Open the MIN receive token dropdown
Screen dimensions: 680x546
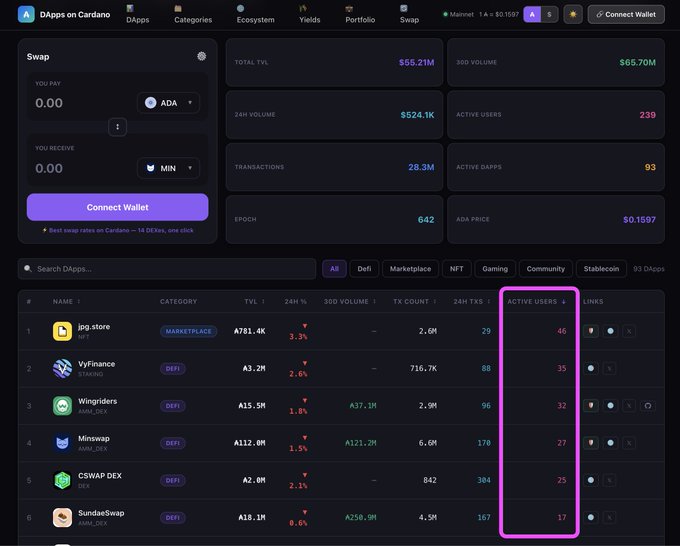(168, 168)
